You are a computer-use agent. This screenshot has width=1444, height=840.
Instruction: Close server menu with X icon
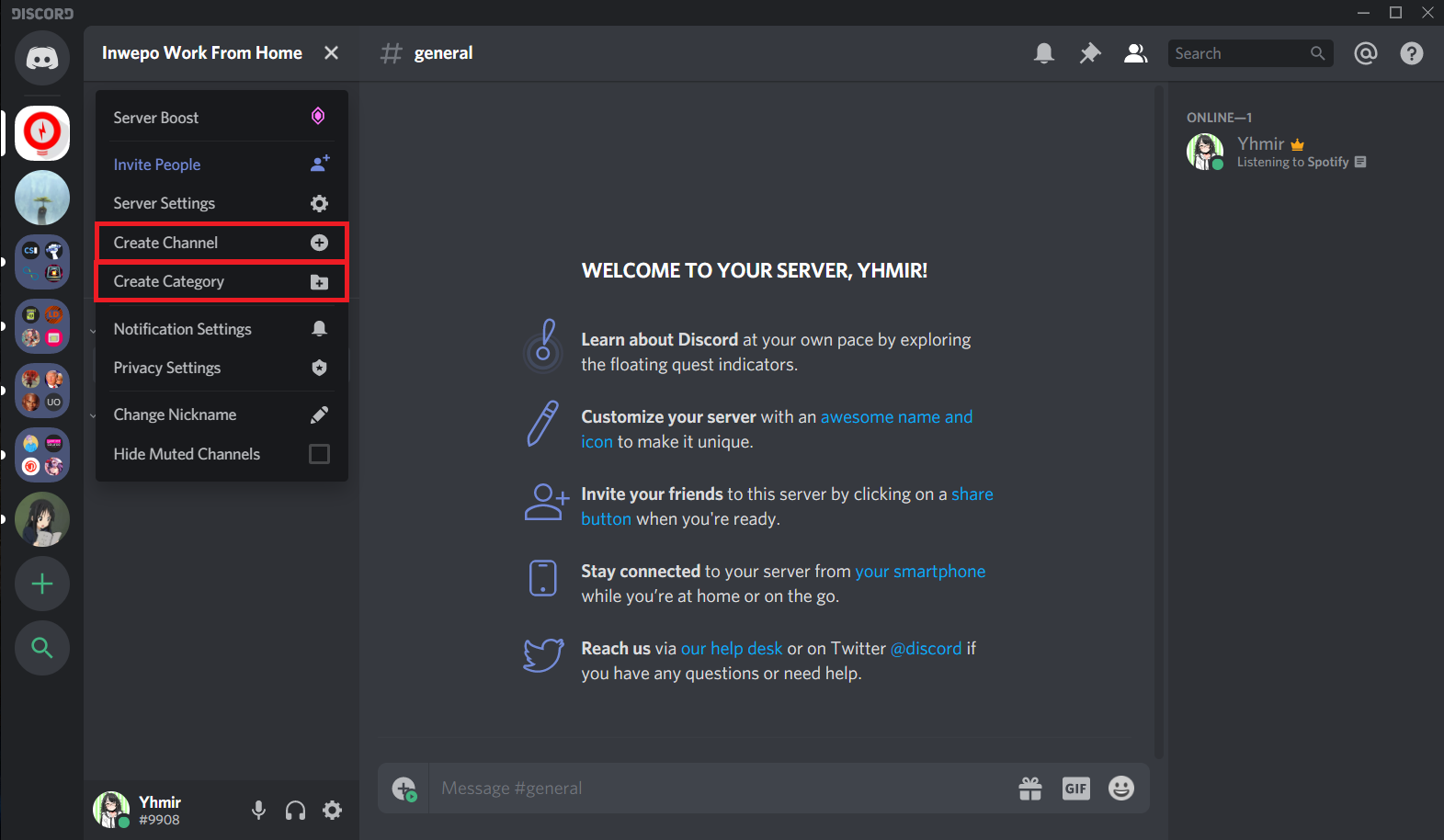pyautogui.click(x=331, y=53)
